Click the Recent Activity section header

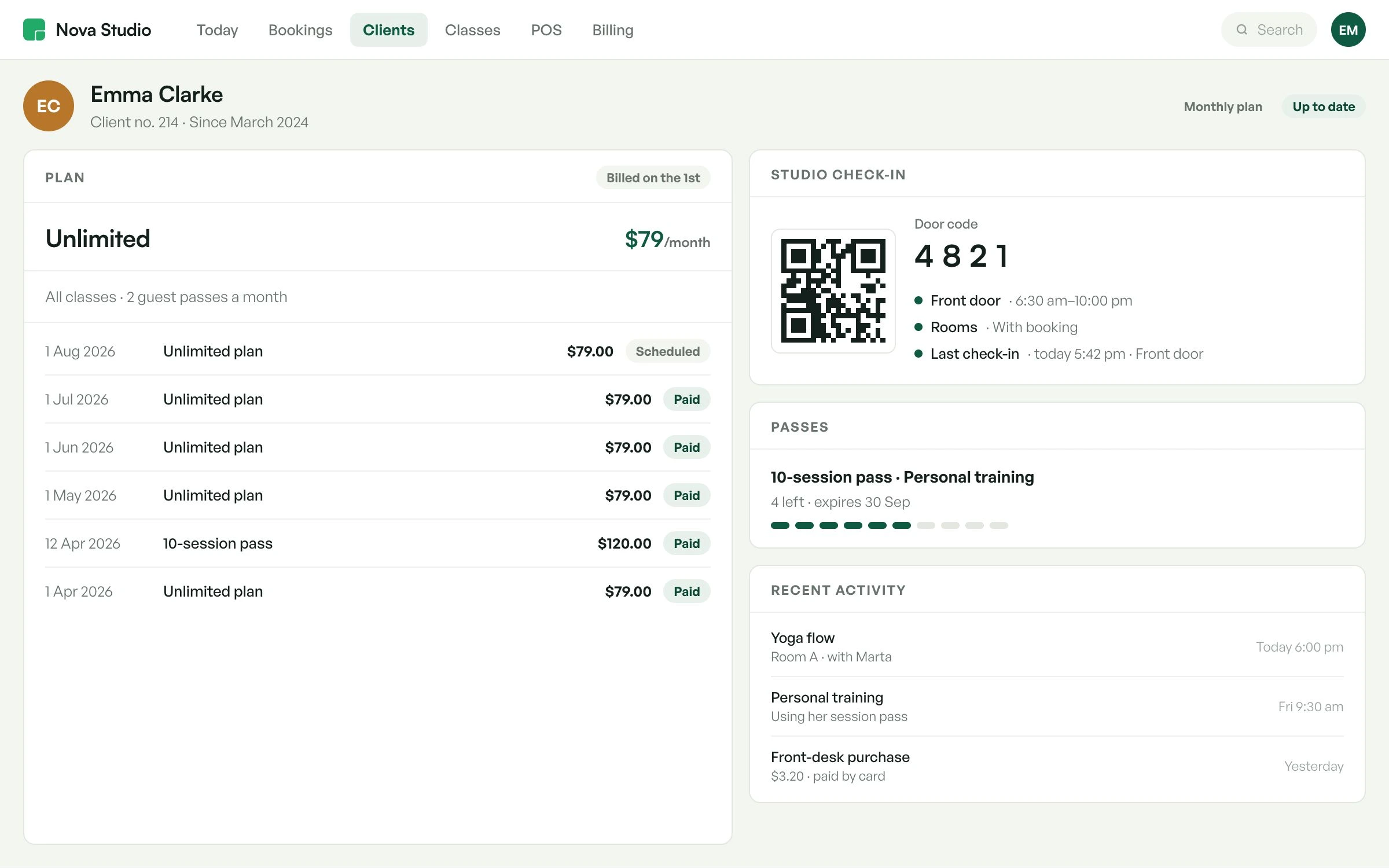tap(838, 590)
